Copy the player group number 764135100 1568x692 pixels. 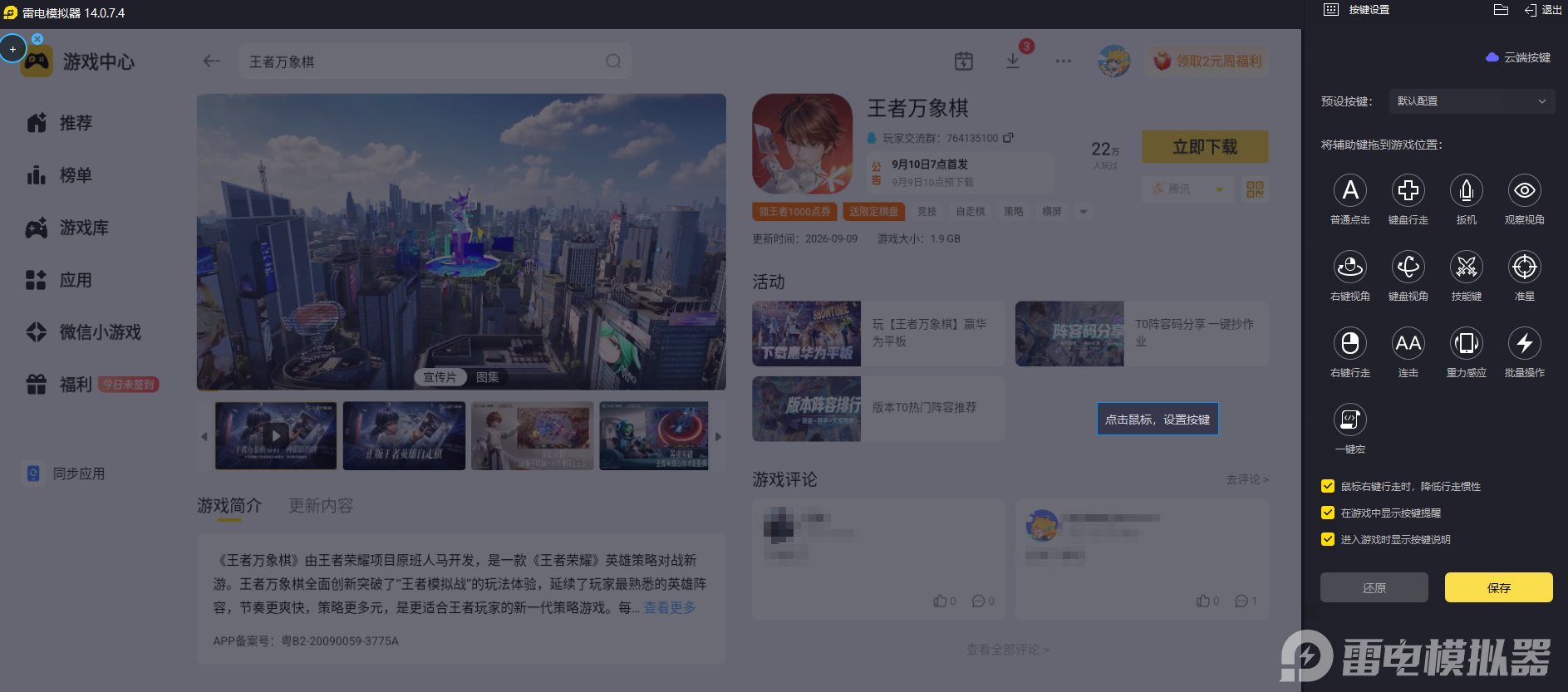(1008, 138)
